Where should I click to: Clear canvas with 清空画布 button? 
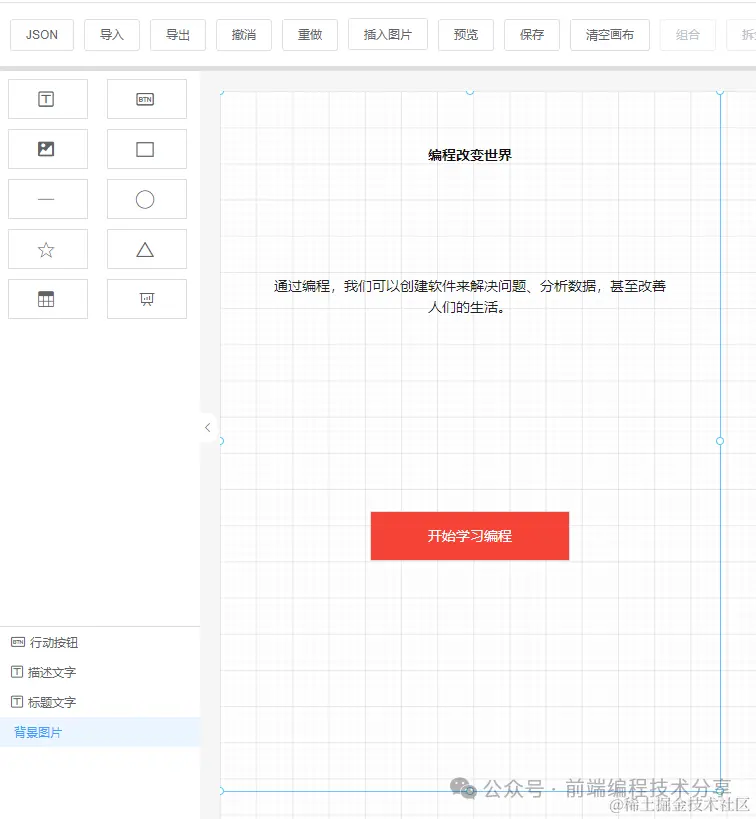click(x=610, y=35)
